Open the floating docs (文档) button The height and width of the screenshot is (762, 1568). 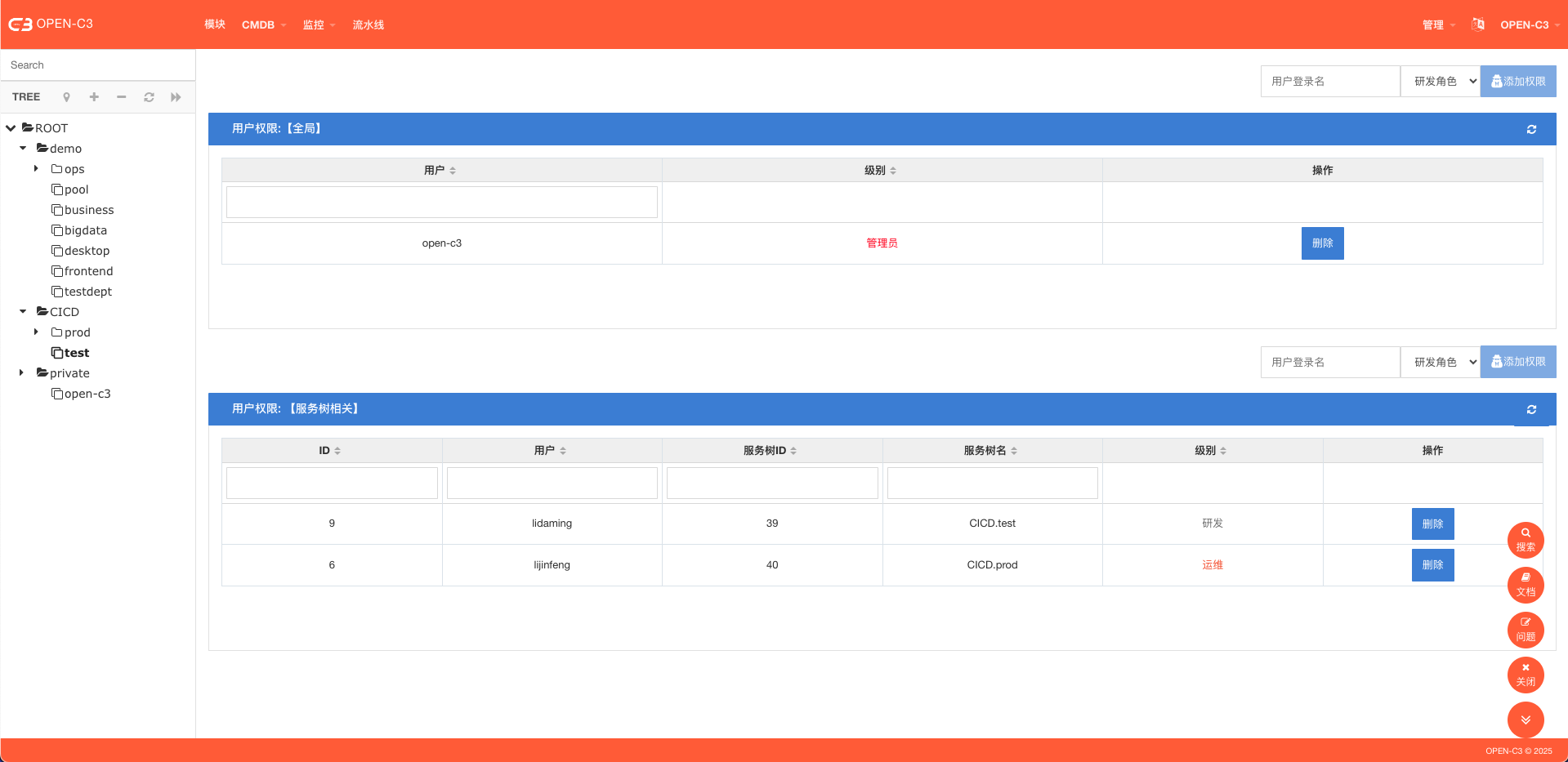1525,585
